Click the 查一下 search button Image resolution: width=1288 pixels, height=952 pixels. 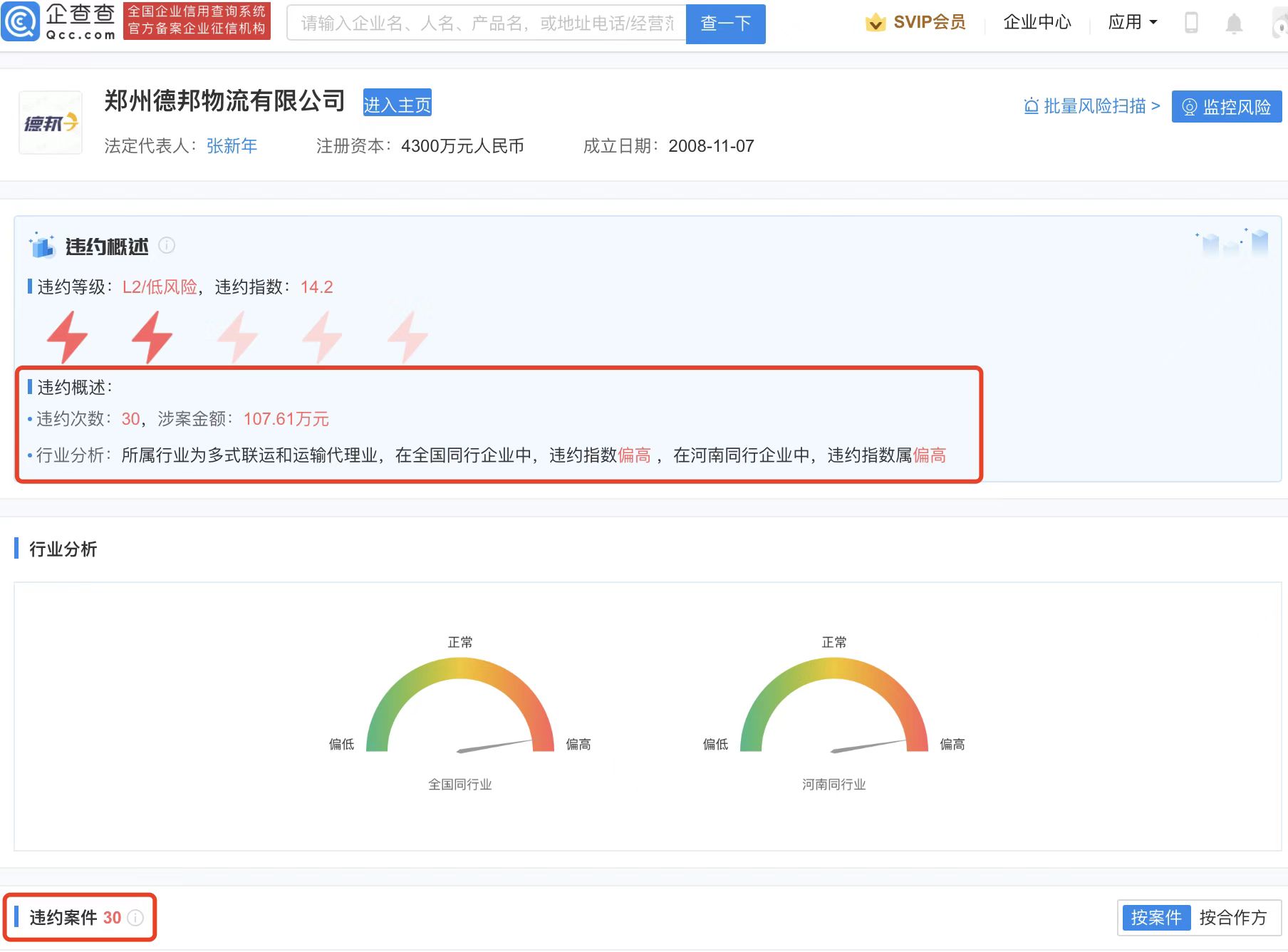coord(725,24)
